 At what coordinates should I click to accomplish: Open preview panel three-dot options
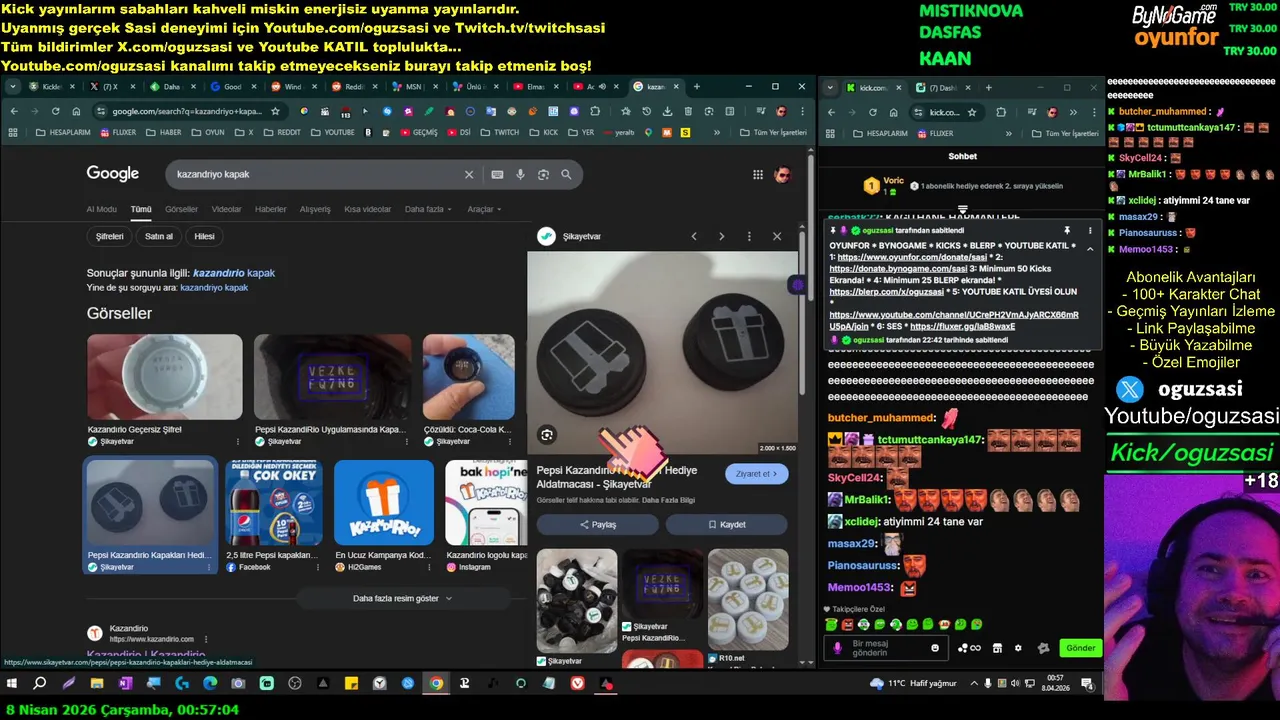point(749,236)
